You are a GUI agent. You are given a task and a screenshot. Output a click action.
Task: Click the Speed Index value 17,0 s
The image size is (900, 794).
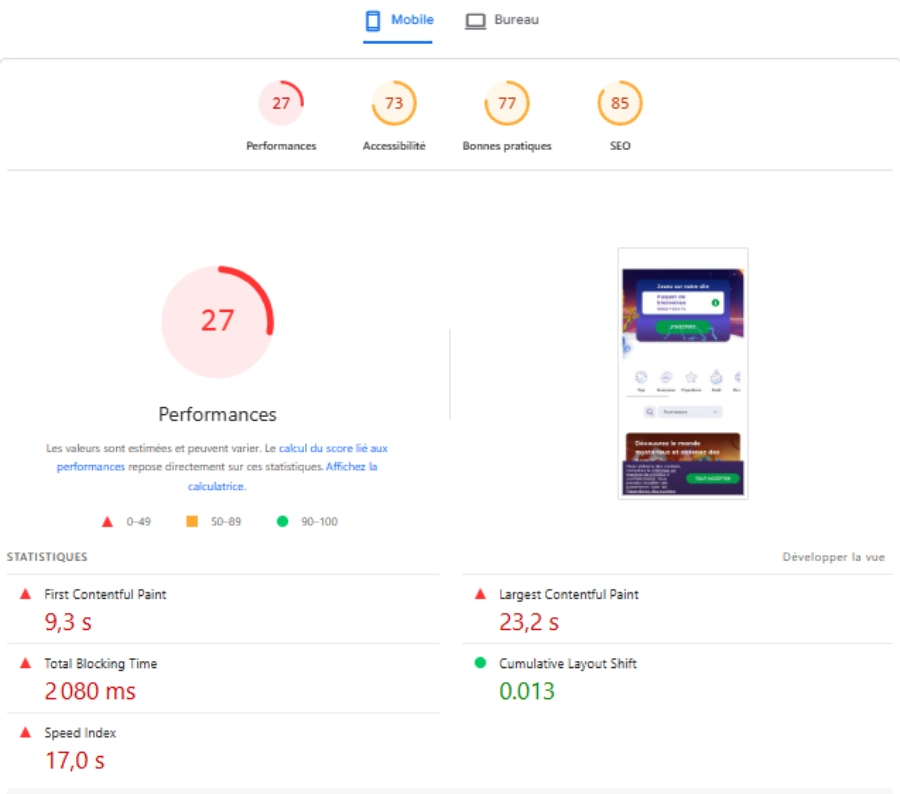75,761
